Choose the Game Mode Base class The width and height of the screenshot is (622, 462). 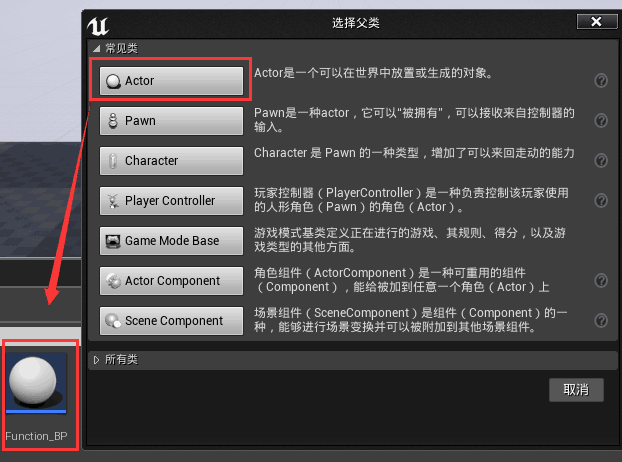click(171, 241)
